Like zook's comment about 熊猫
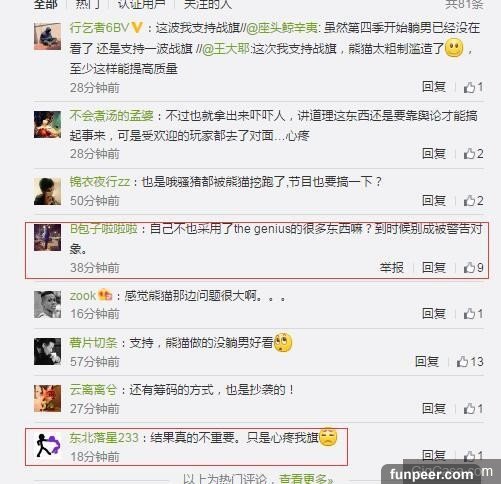501x484 pixels. click(x=473, y=314)
